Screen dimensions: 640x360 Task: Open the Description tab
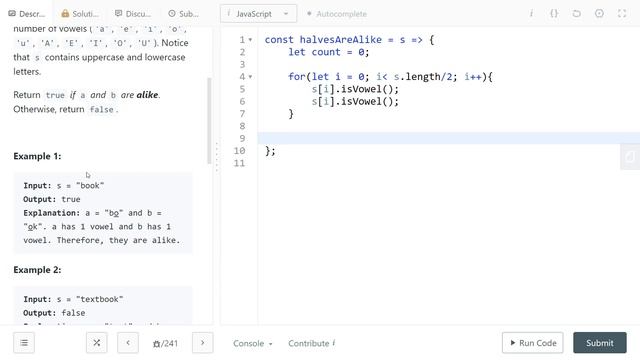27,14
